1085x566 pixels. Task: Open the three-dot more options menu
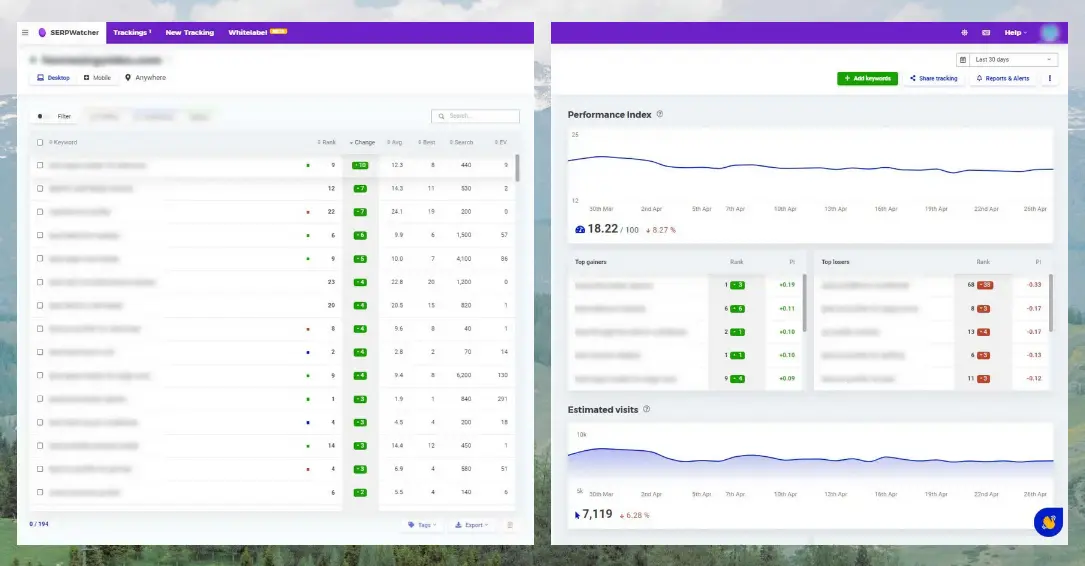tap(1049, 78)
